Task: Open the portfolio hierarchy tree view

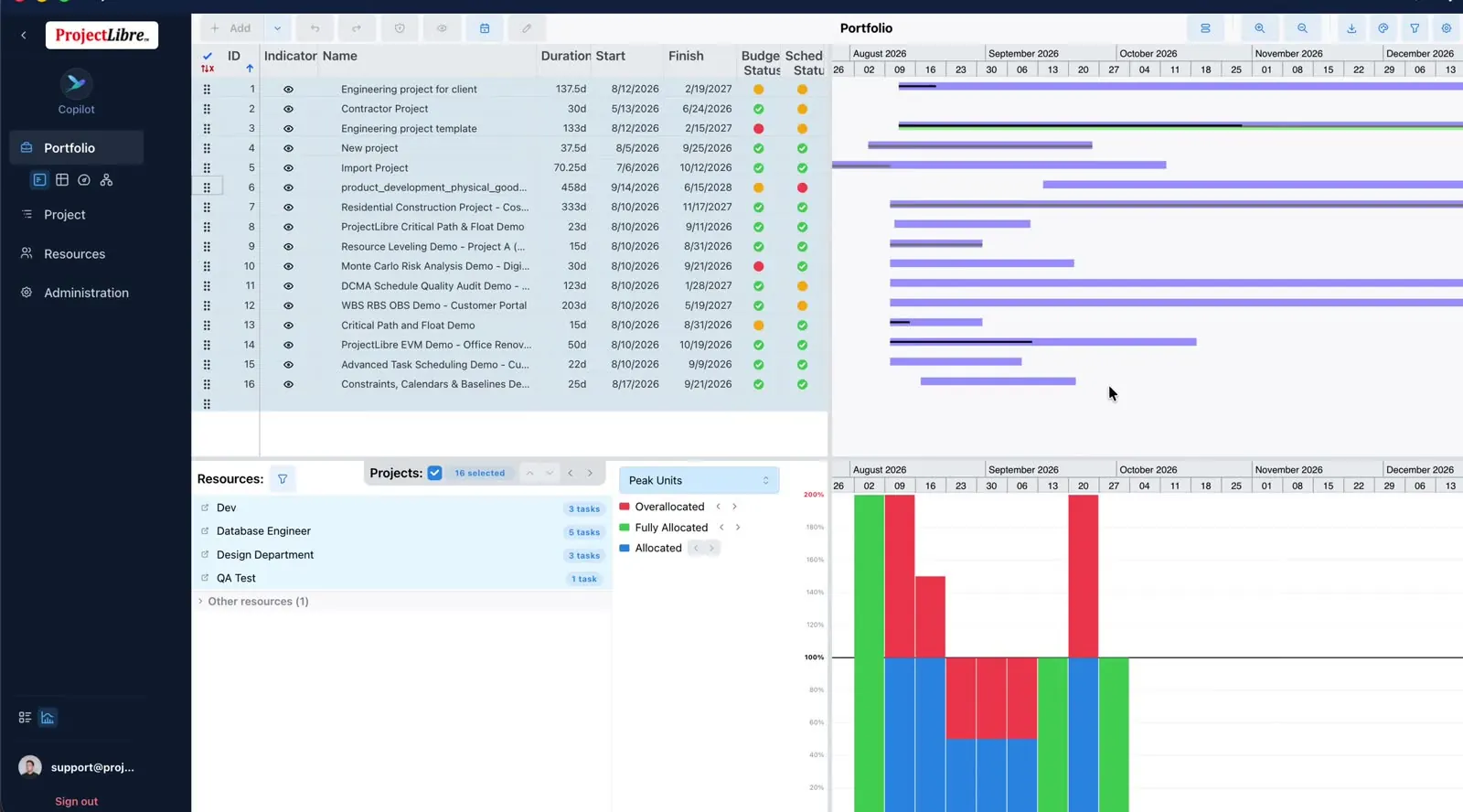Action: click(x=106, y=180)
